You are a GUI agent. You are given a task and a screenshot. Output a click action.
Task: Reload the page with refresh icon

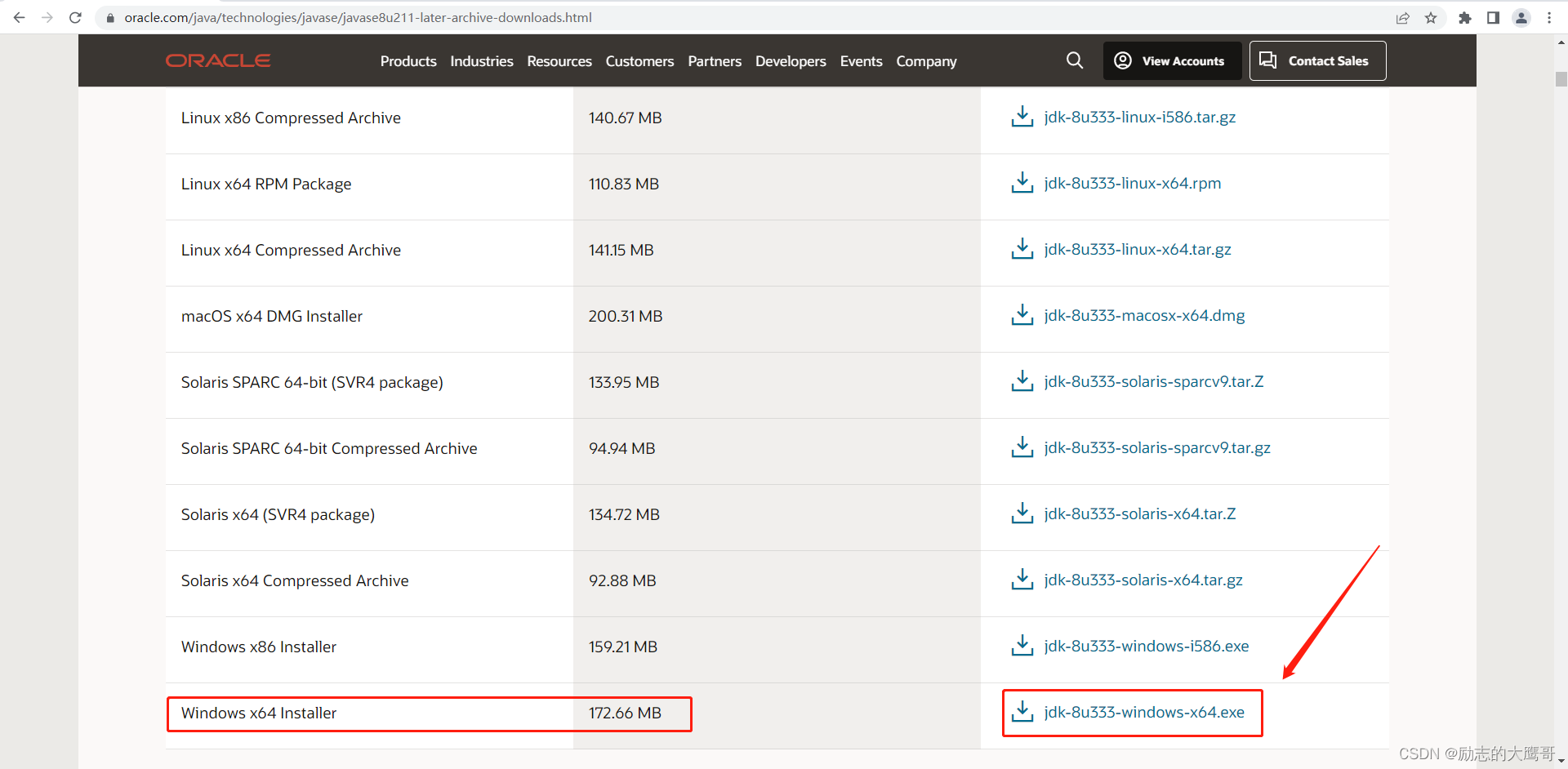click(x=75, y=17)
